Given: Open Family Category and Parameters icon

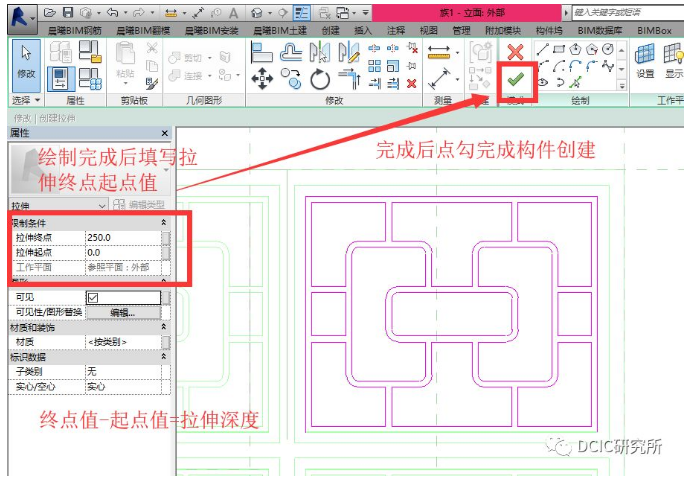Looking at the screenshot, I should click(x=90, y=51).
